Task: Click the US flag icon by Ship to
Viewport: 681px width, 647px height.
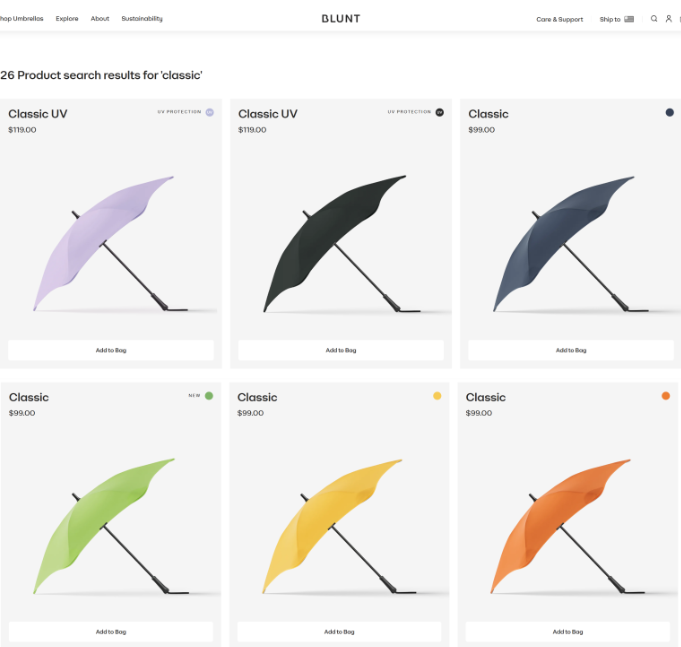Action: [629, 19]
